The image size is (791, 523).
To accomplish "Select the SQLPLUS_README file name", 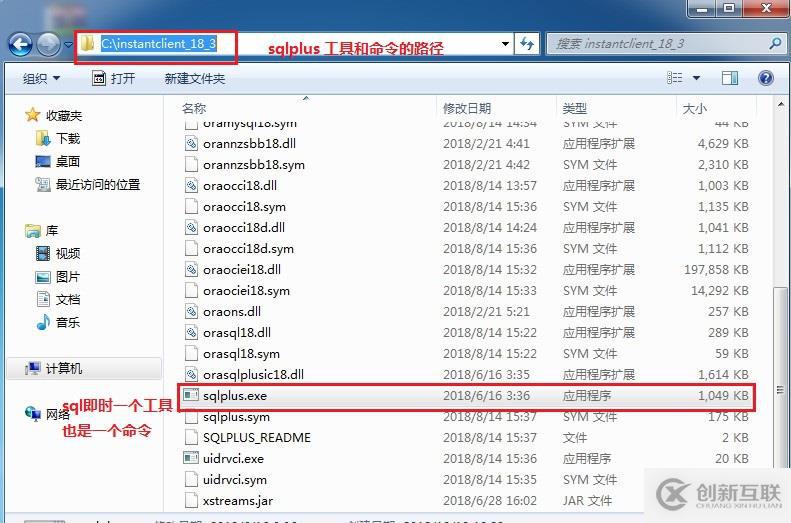I will [x=257, y=438].
